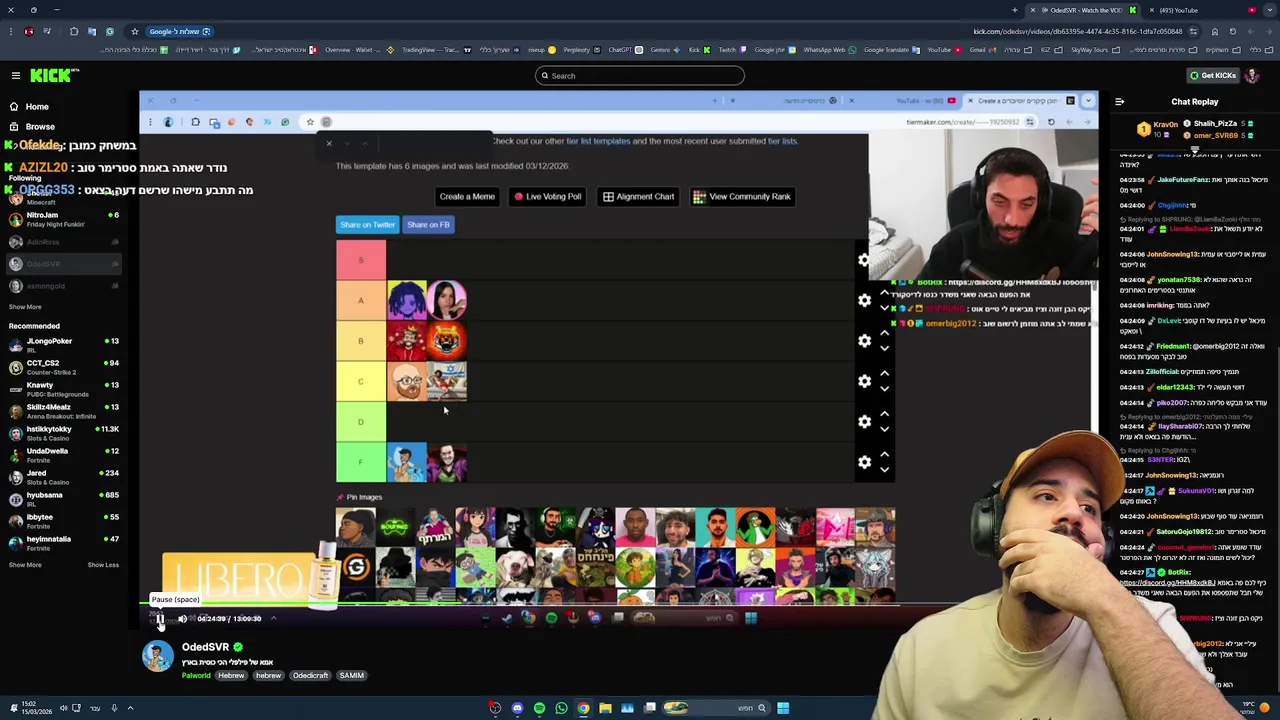Open Home in Kick sidebar

pos(37,106)
